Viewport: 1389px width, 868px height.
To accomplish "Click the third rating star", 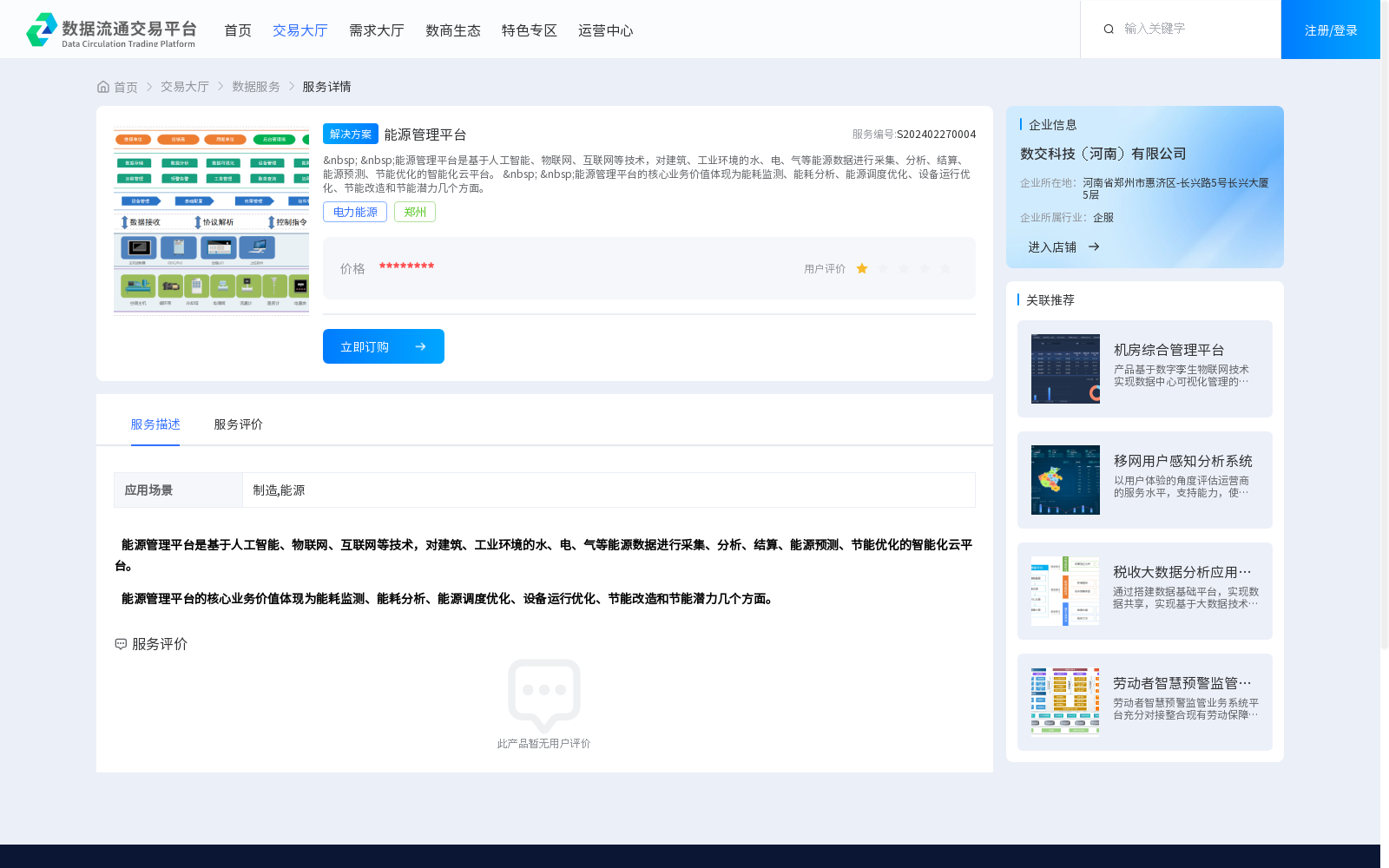I will pyautogui.click(x=904, y=268).
